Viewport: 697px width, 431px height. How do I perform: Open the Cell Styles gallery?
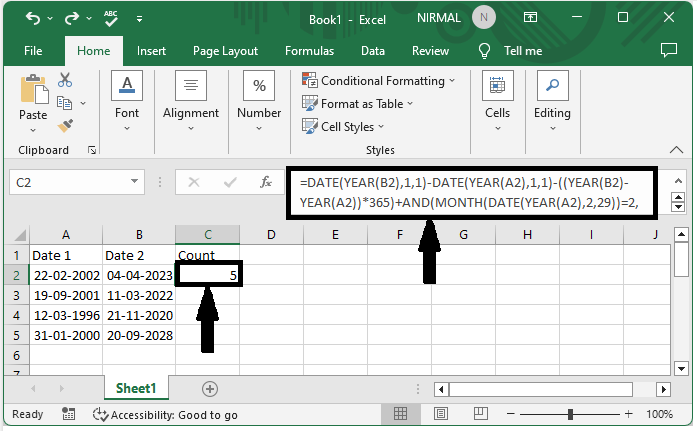coord(342,127)
